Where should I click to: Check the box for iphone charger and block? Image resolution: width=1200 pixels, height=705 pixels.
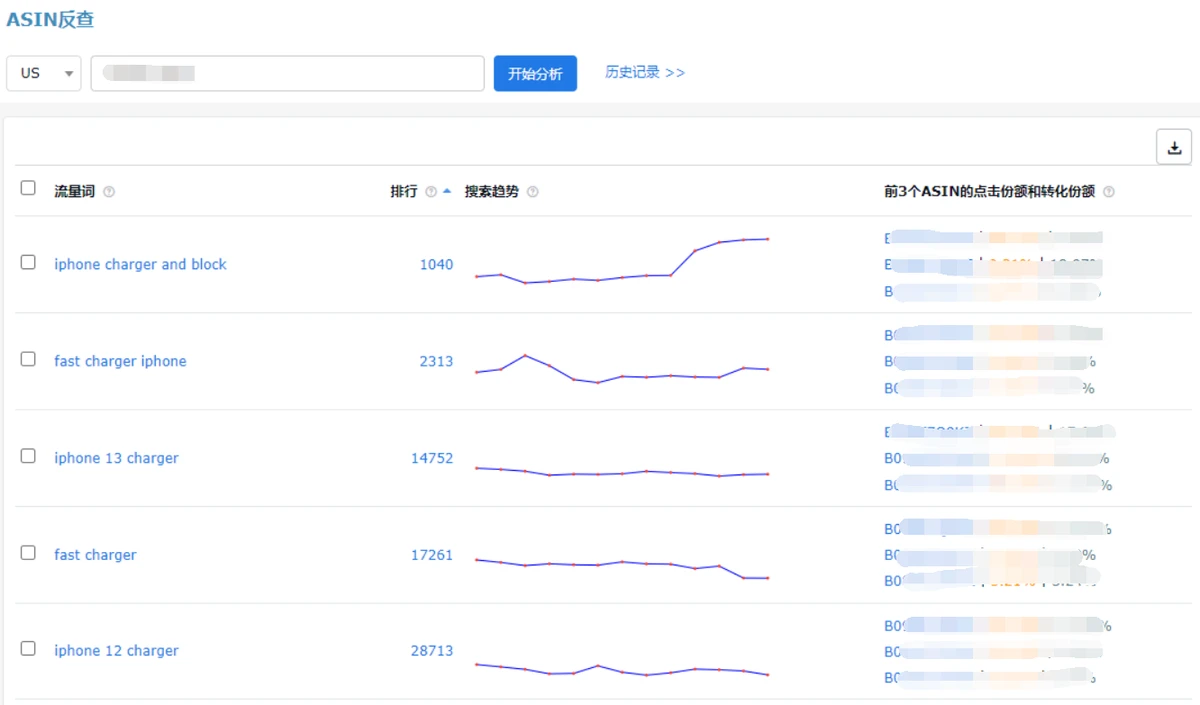(28, 262)
